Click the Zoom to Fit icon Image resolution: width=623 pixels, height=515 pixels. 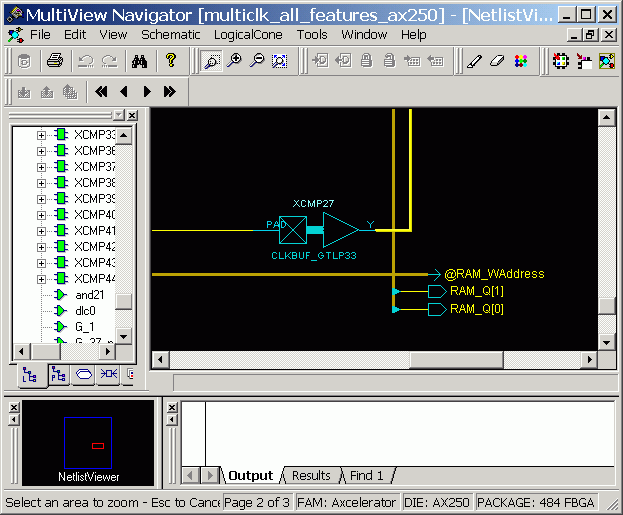pyautogui.click(x=280, y=61)
